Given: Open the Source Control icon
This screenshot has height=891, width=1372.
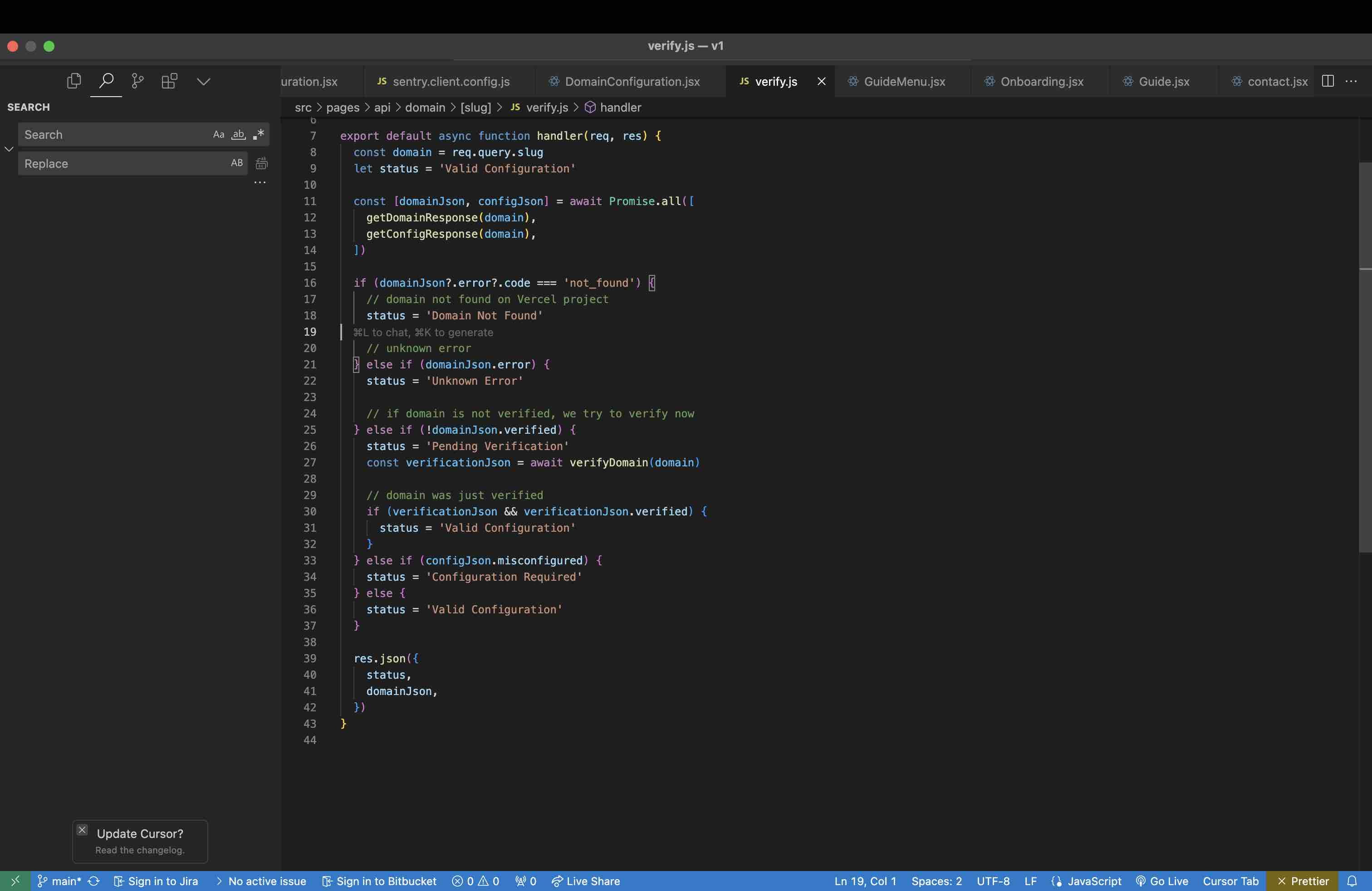Looking at the screenshot, I should click(x=137, y=81).
